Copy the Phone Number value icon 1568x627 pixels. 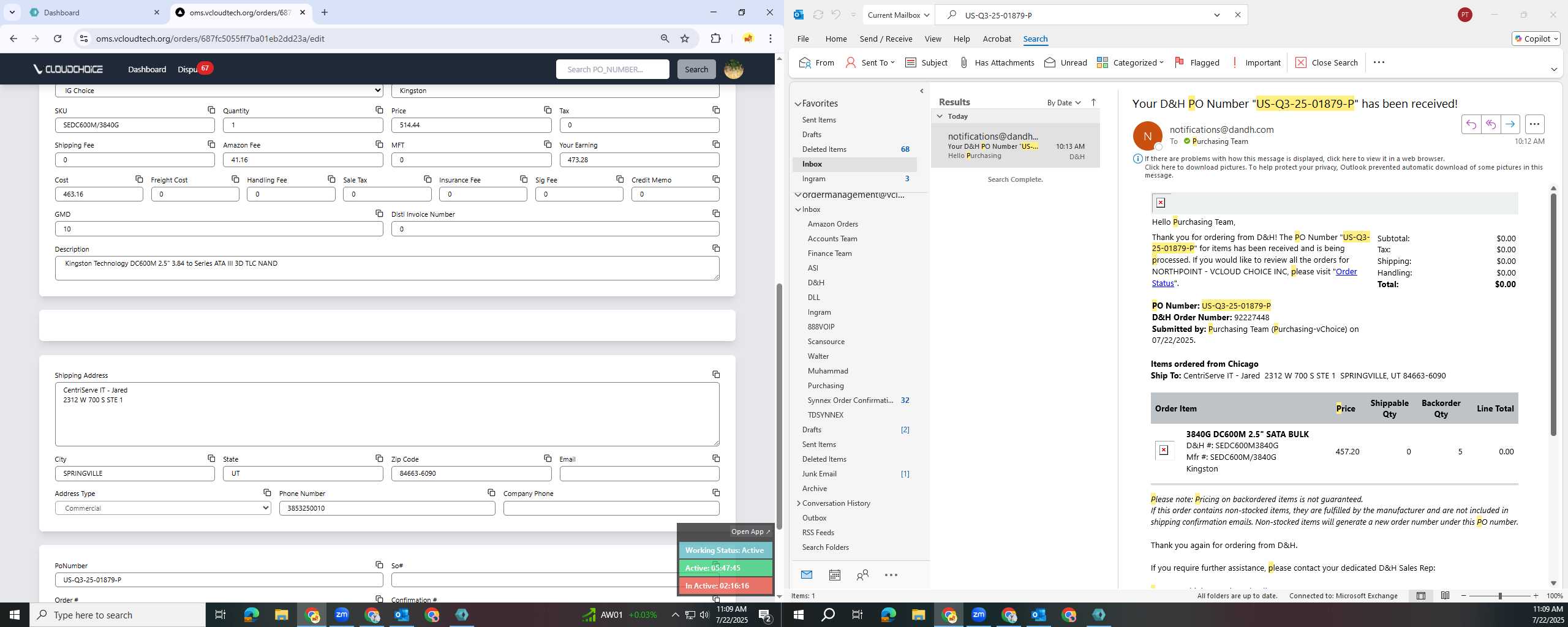[491, 493]
